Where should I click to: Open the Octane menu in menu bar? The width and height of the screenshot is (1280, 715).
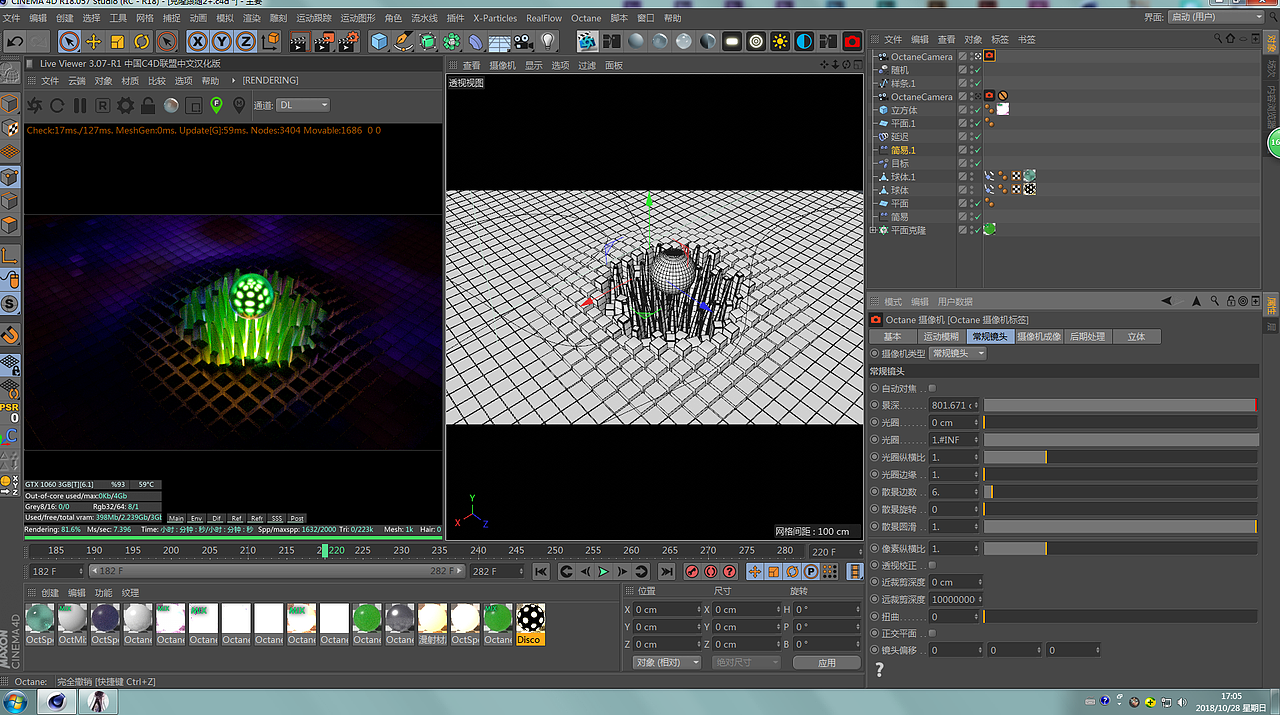(586, 18)
